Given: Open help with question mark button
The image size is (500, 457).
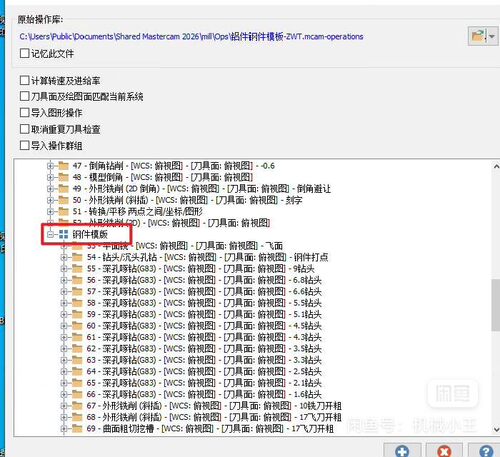Looking at the screenshot, I should coord(486,451).
